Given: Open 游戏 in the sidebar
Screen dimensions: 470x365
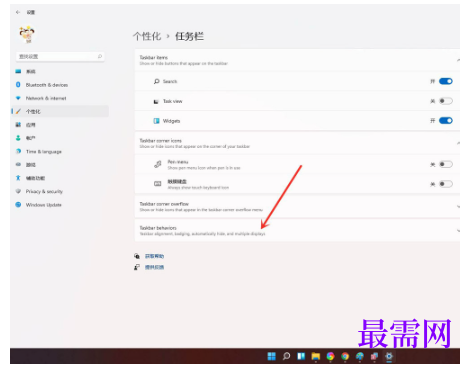Looking at the screenshot, I should point(60,165).
